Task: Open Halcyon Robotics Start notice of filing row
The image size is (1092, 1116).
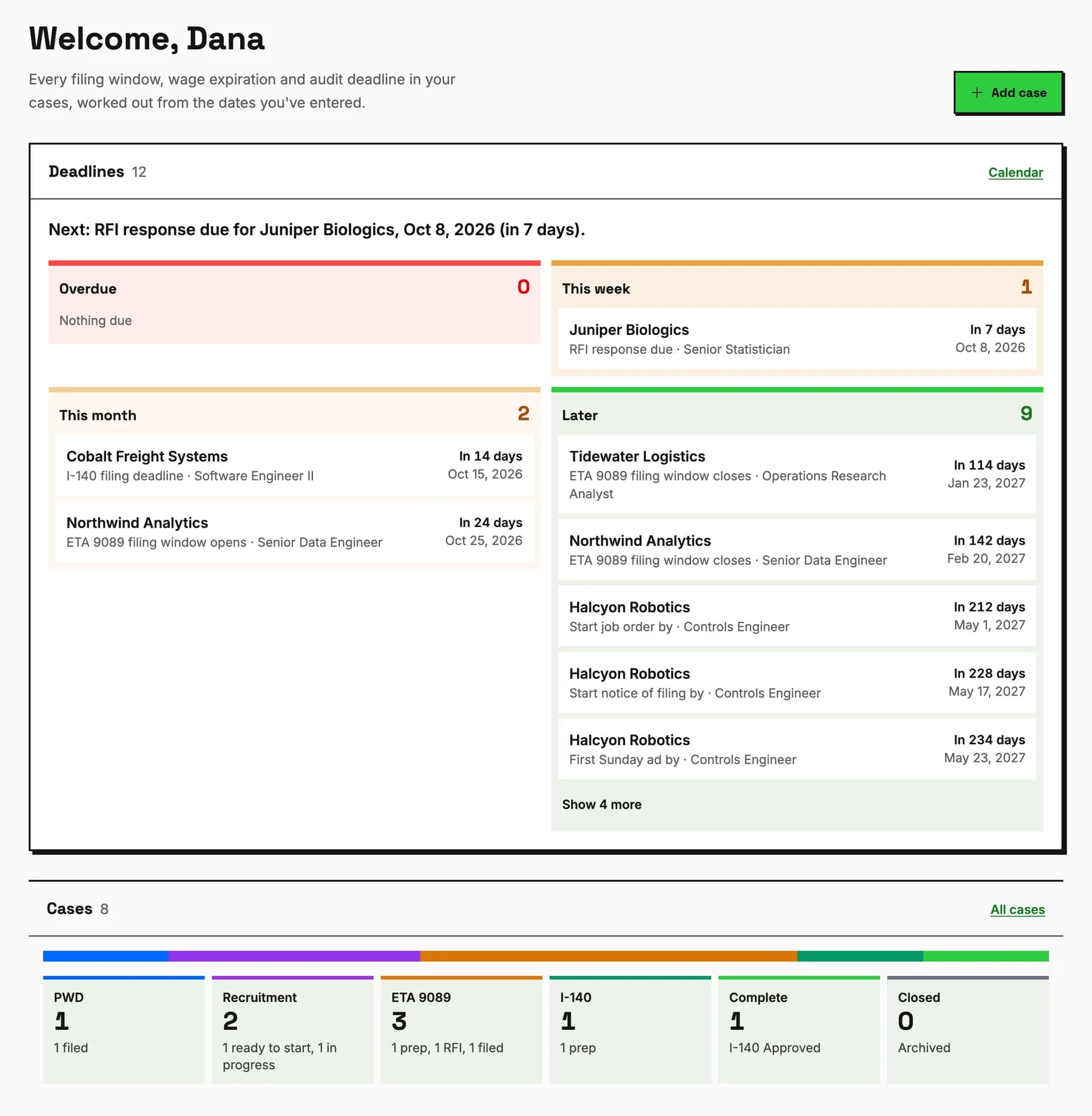Action: click(x=797, y=682)
